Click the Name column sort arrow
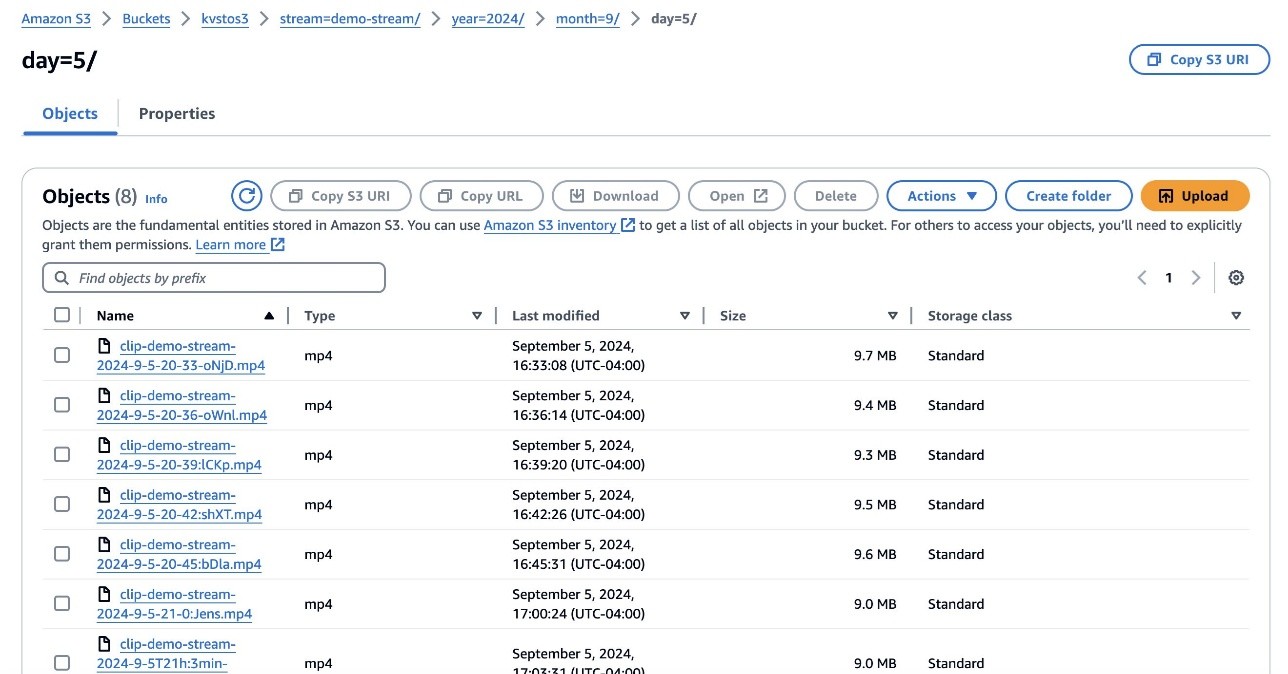Screen dimensions: 1288x674 click(268, 316)
